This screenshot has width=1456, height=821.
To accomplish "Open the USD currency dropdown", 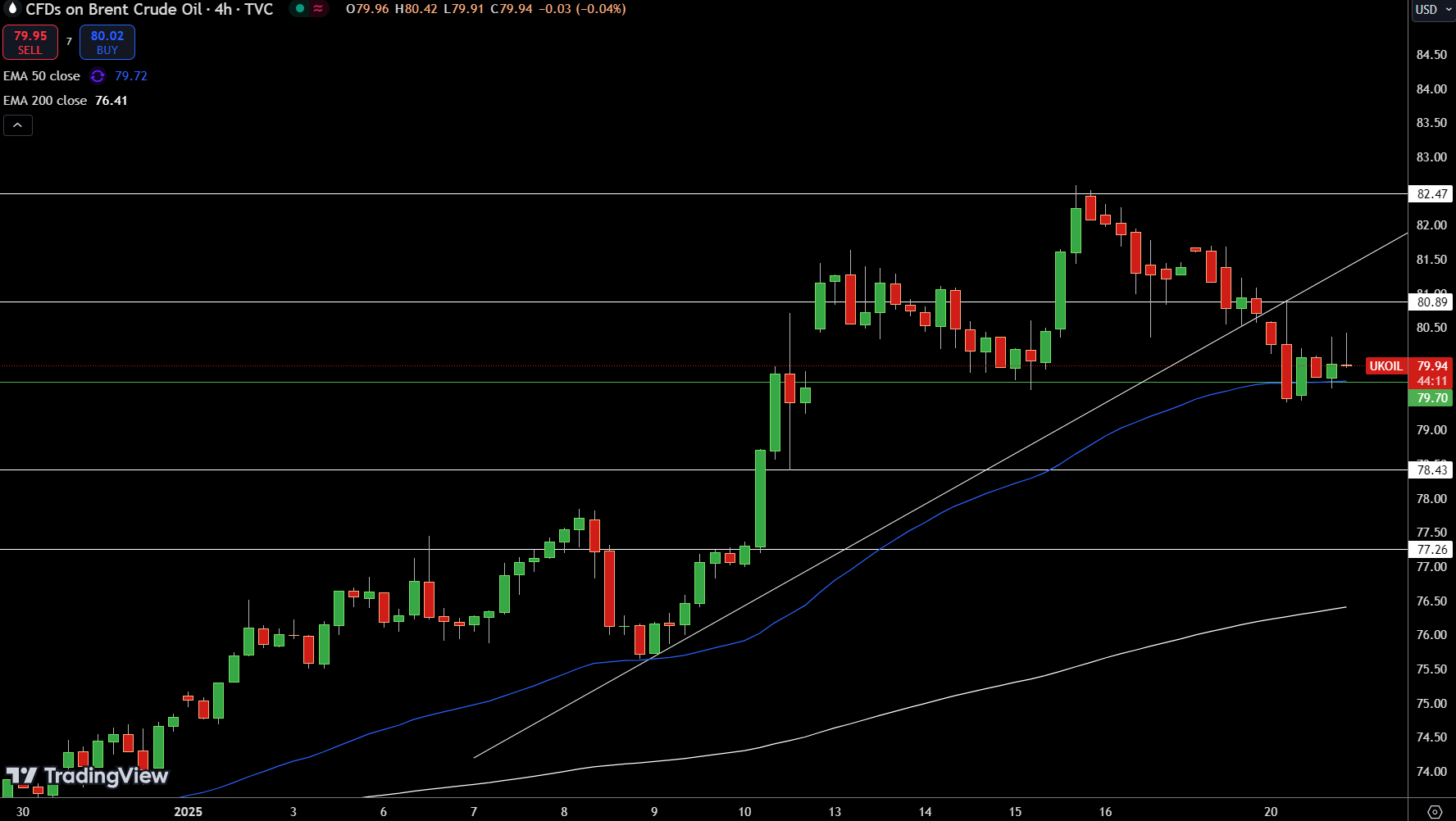I will click(1433, 10).
